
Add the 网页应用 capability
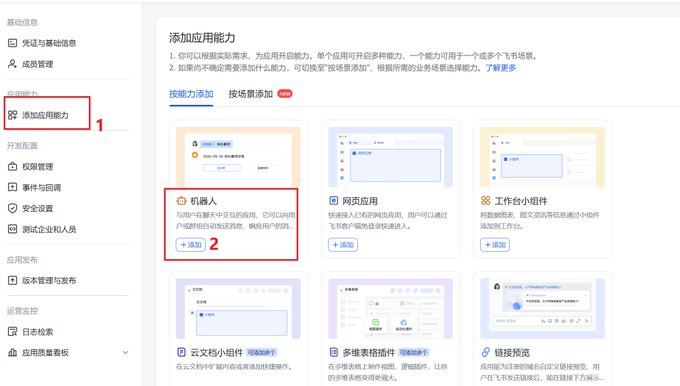[x=343, y=245]
